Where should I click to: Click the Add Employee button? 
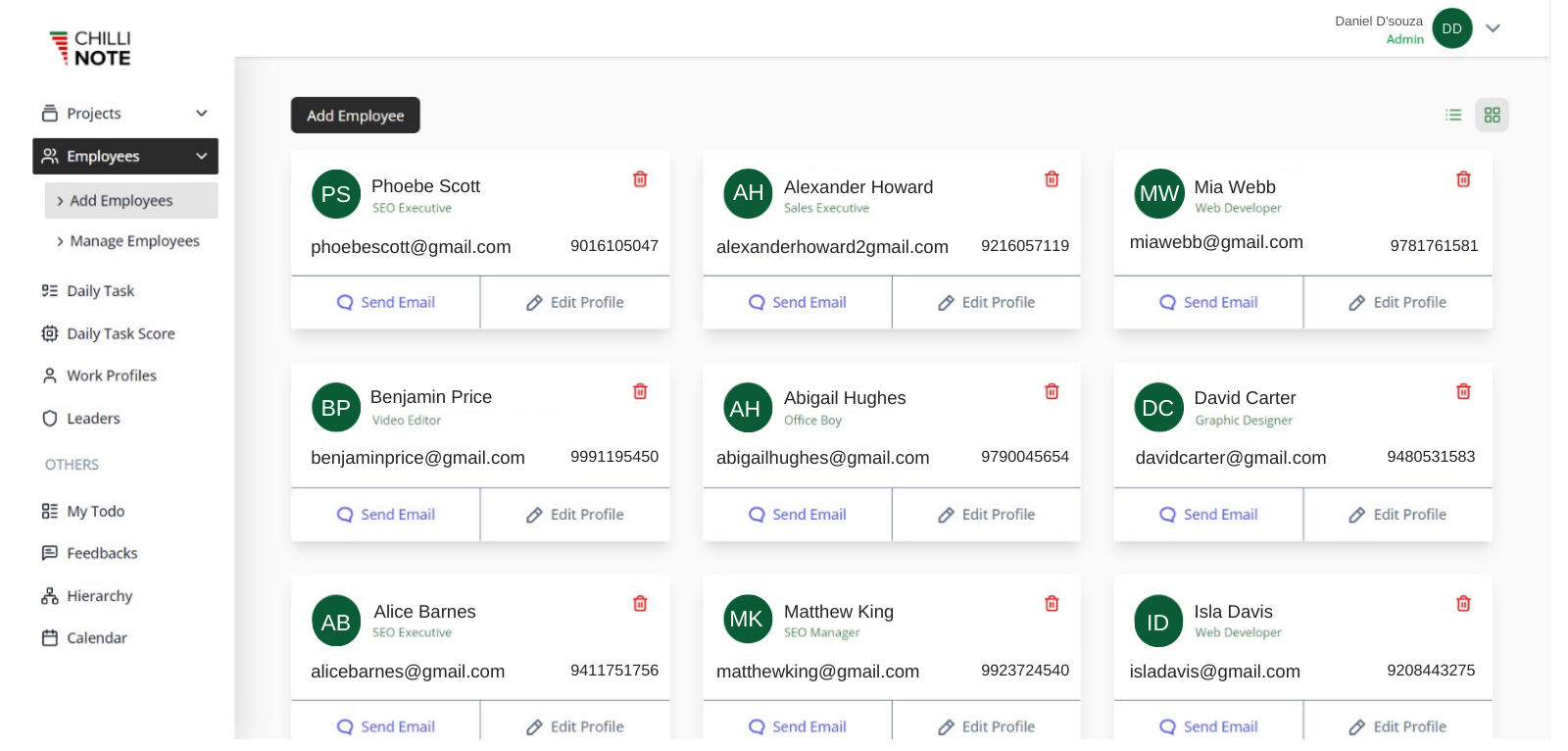click(355, 116)
